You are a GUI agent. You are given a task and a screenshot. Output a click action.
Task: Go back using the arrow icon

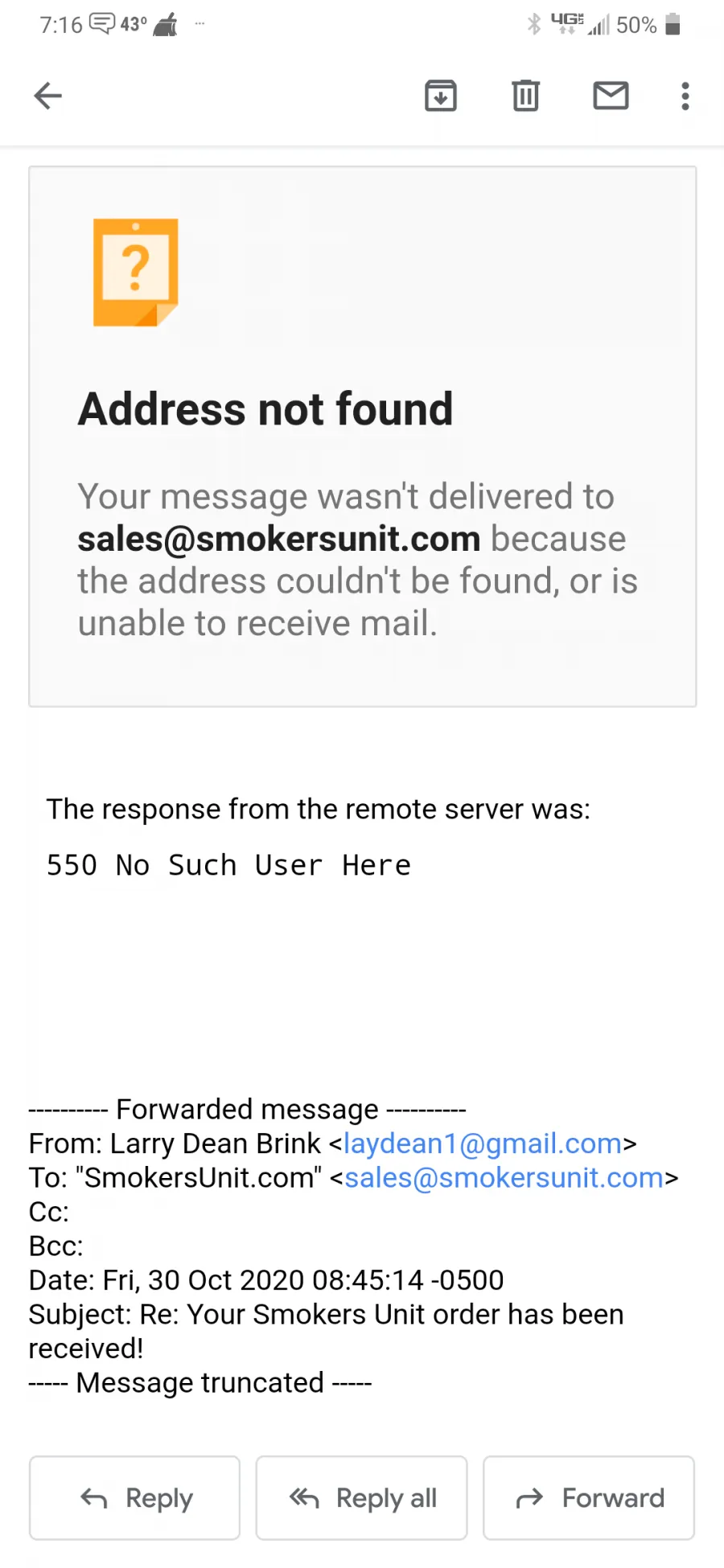coord(48,96)
